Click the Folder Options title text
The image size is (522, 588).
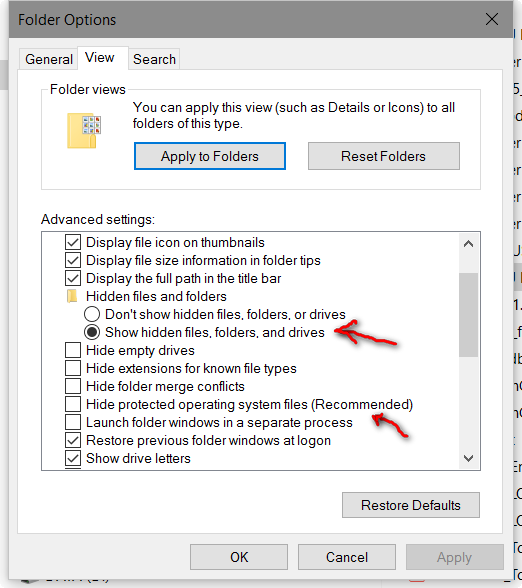(x=67, y=20)
